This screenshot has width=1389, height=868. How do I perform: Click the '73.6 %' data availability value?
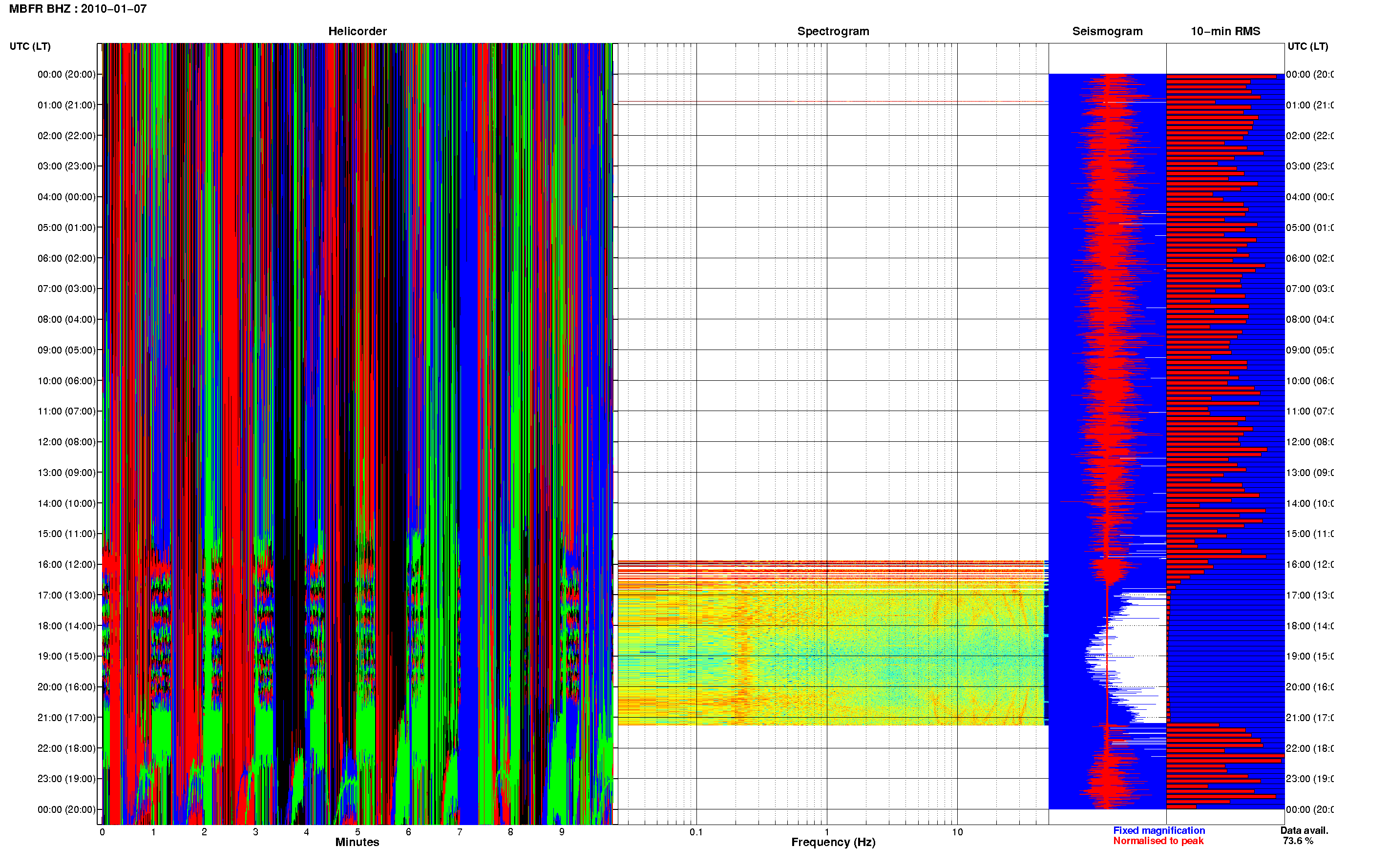(x=1298, y=841)
